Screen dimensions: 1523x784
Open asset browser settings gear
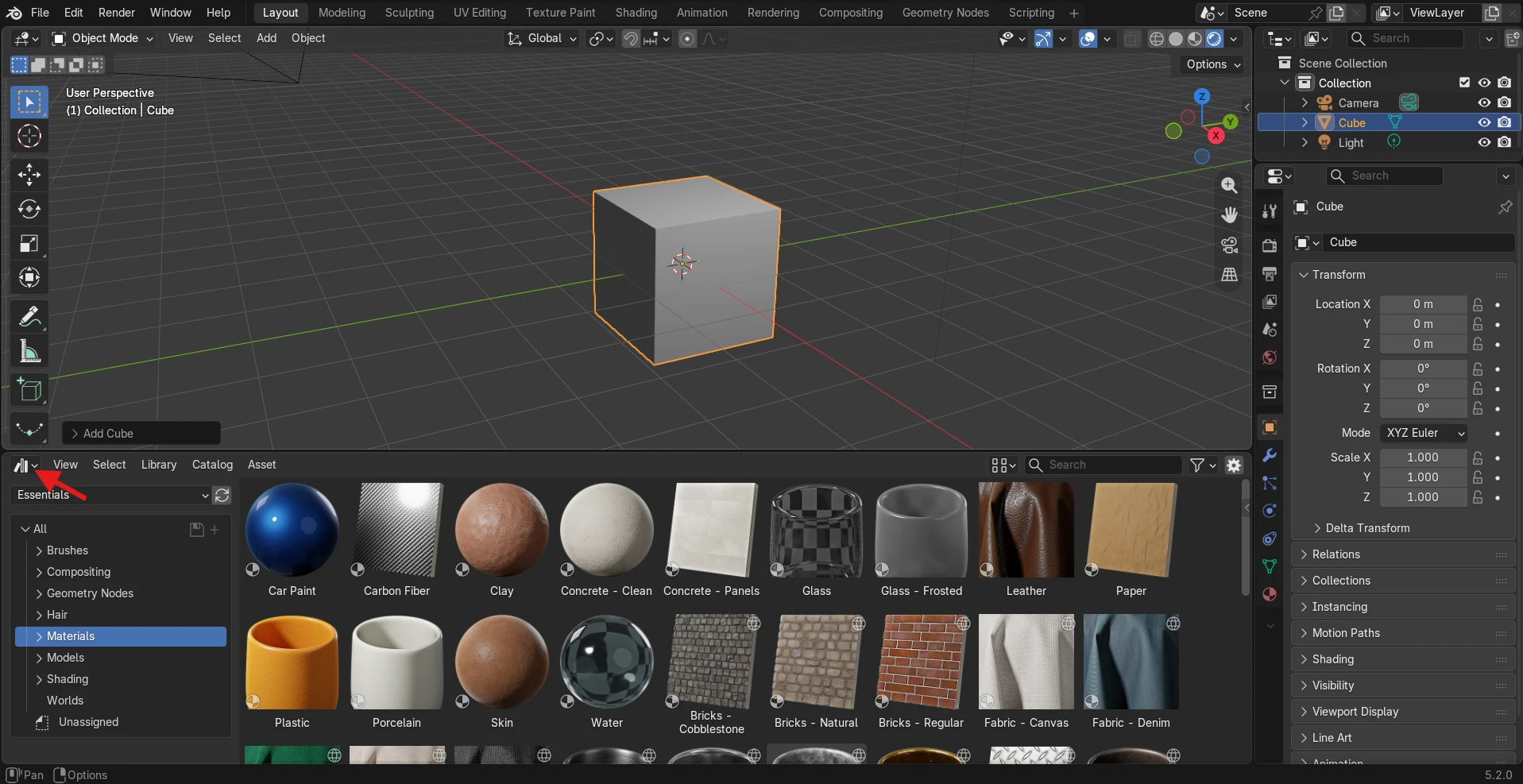point(1234,465)
